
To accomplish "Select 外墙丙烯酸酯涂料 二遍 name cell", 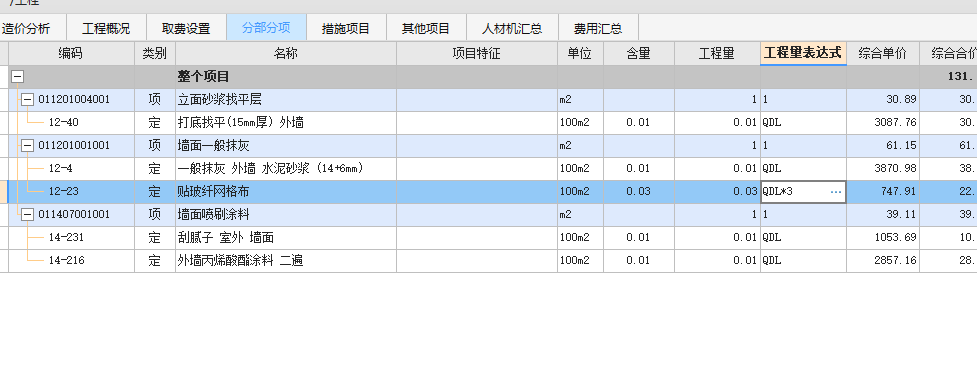I will (x=285, y=261).
